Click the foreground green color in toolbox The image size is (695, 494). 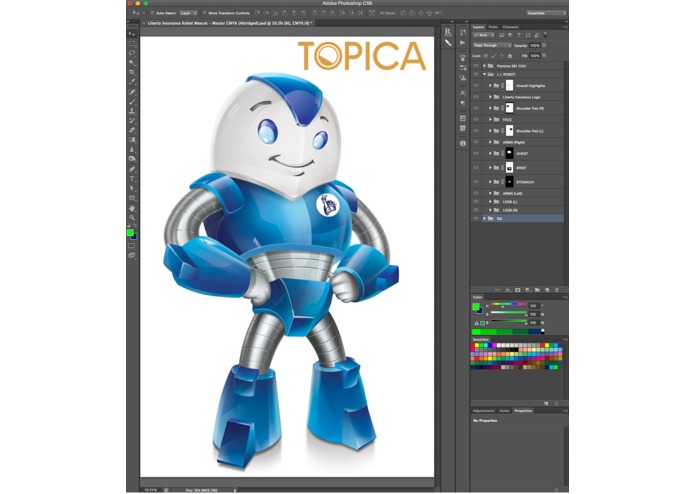click(130, 233)
